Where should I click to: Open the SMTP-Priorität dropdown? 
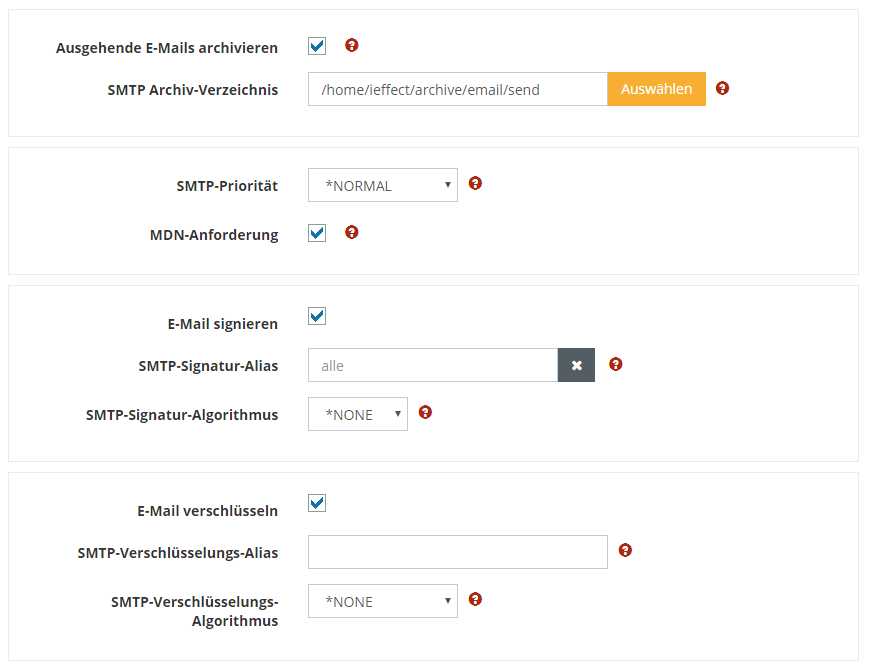coord(382,185)
